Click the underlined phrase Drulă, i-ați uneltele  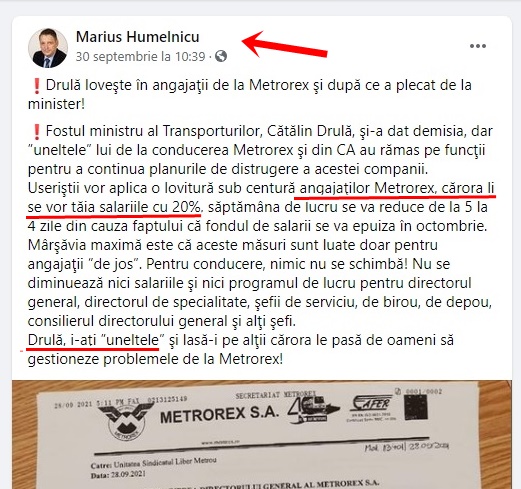point(96,340)
